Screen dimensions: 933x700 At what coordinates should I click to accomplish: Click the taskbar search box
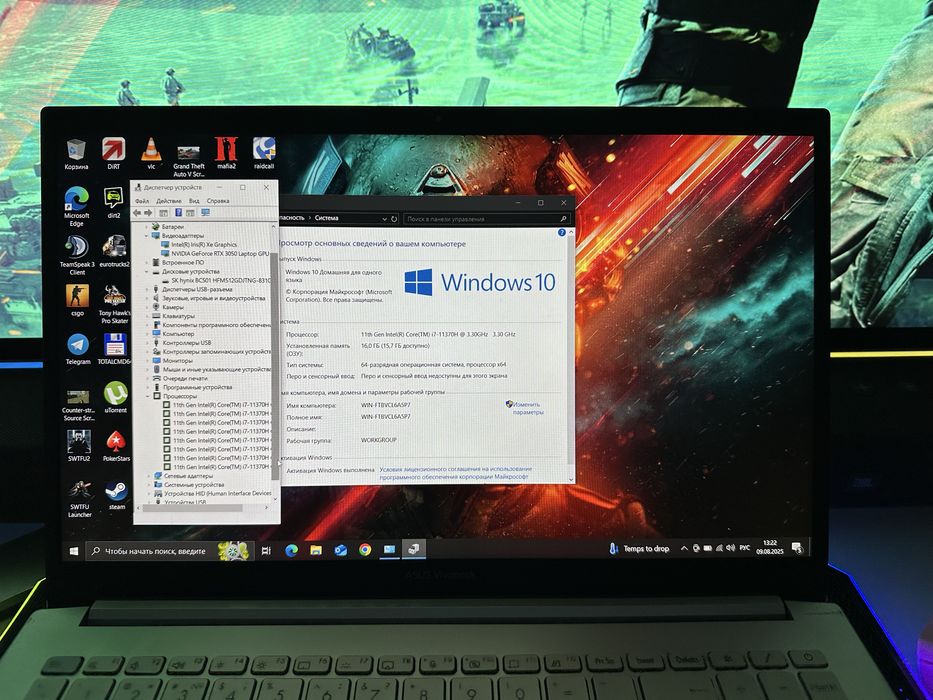click(x=170, y=551)
